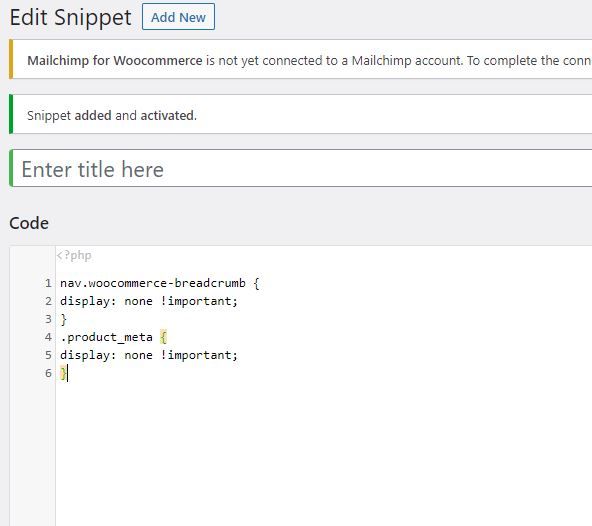Click the greyed <?php opening tag
Image resolution: width=592 pixels, height=526 pixels.
point(74,256)
